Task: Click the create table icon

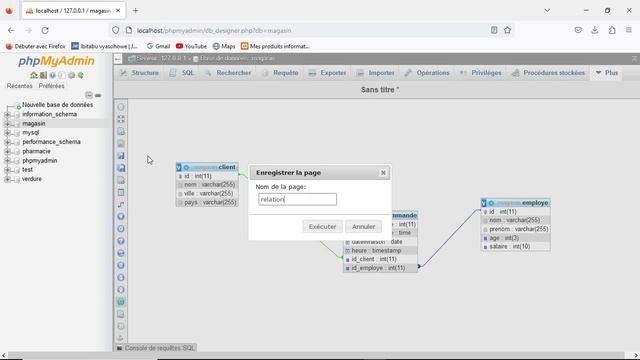Action: coord(121,192)
